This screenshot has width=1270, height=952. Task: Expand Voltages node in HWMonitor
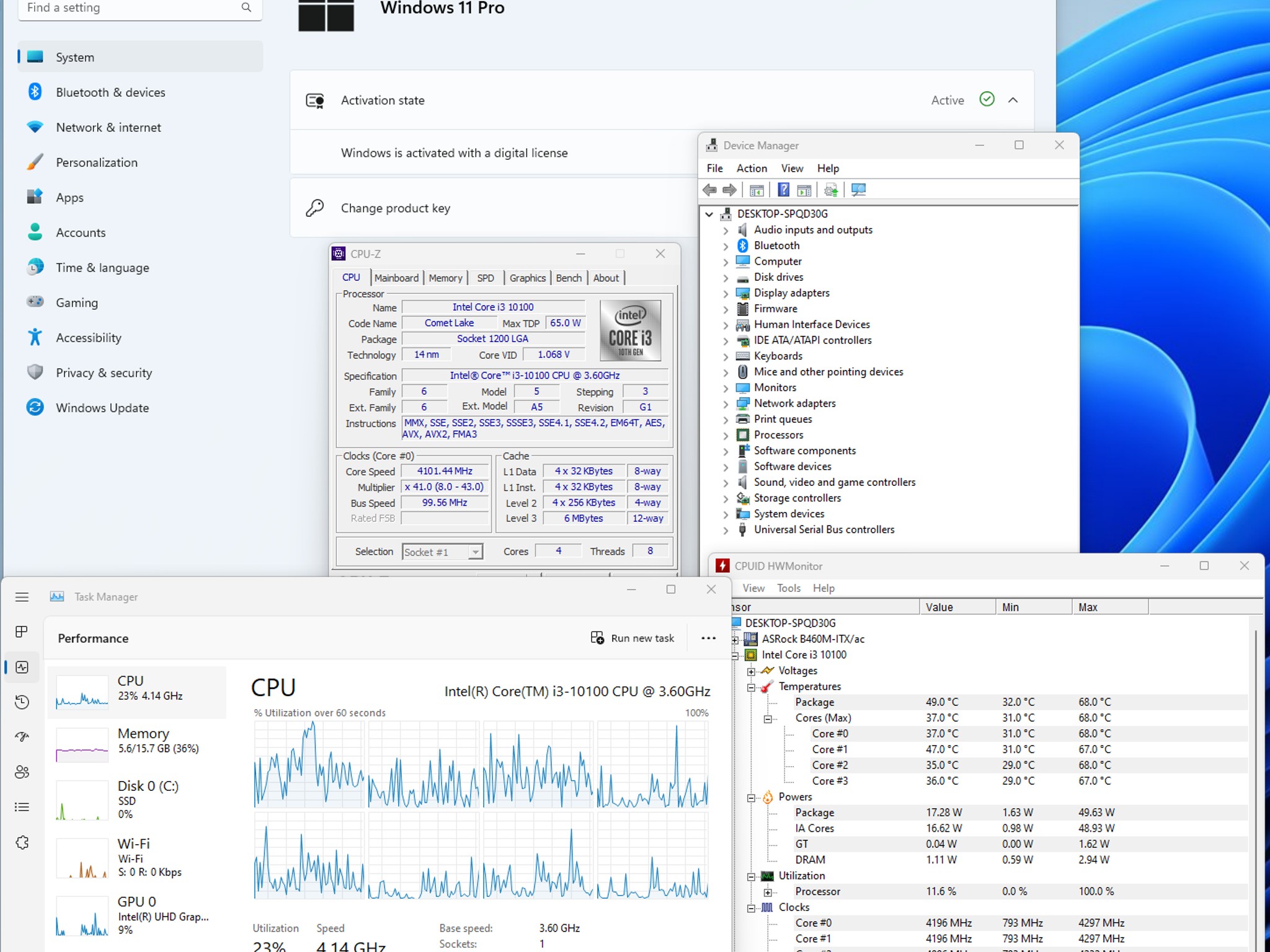pos(751,671)
